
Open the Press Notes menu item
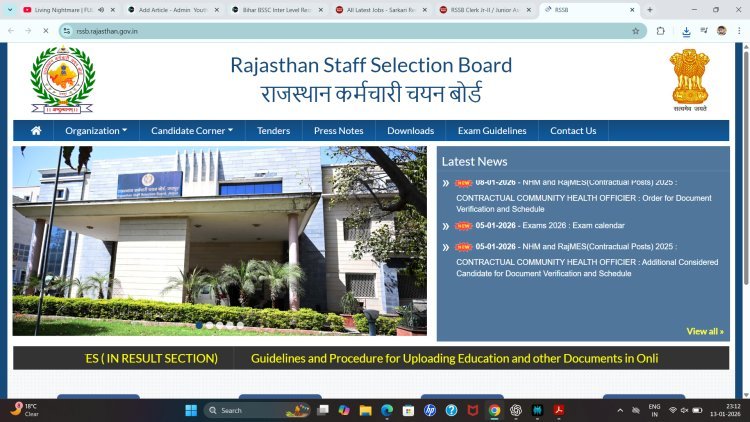click(x=339, y=131)
